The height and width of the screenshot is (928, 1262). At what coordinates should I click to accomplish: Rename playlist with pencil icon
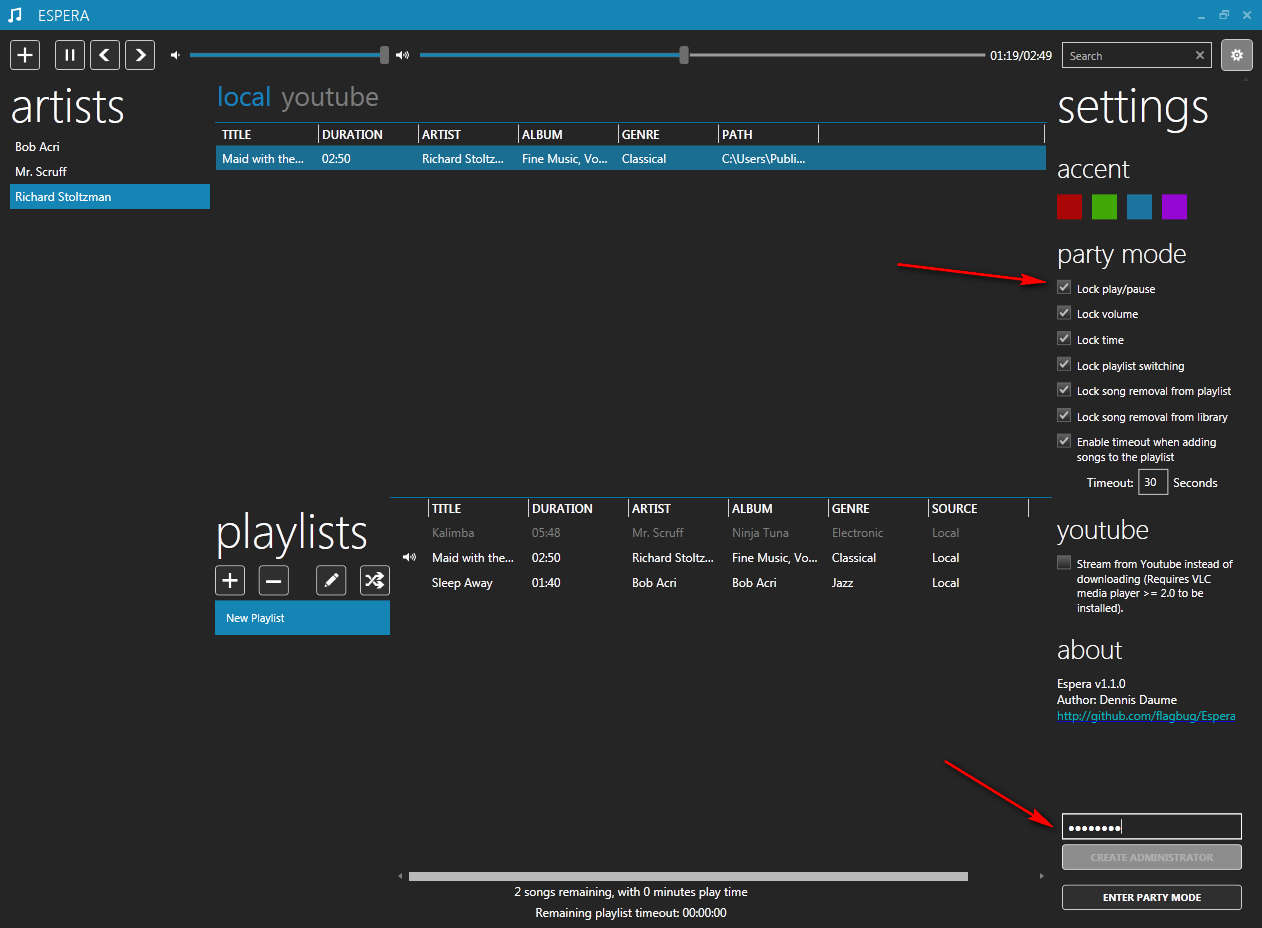(x=331, y=580)
